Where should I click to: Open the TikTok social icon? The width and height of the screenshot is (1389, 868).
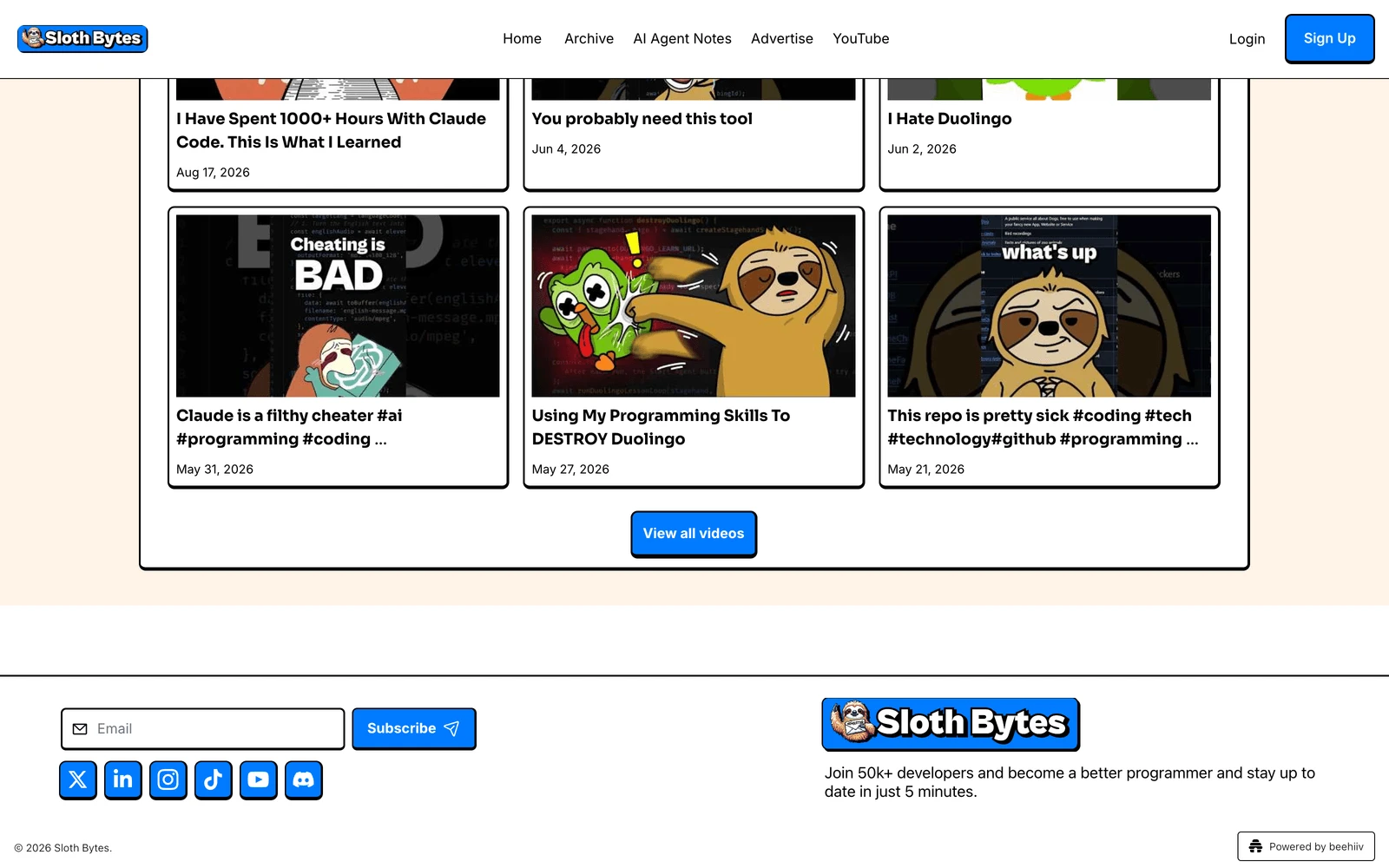pyautogui.click(x=214, y=779)
